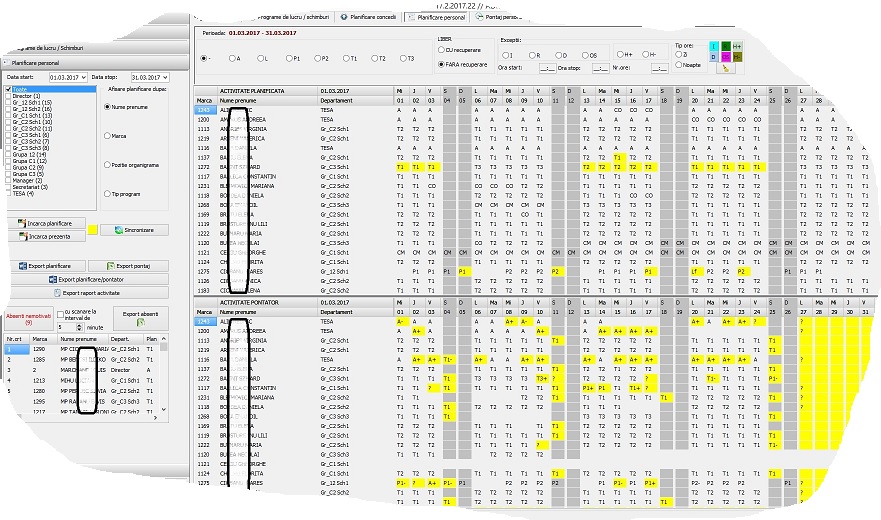Click the Export planificare/pontator Word icon

click(53, 279)
